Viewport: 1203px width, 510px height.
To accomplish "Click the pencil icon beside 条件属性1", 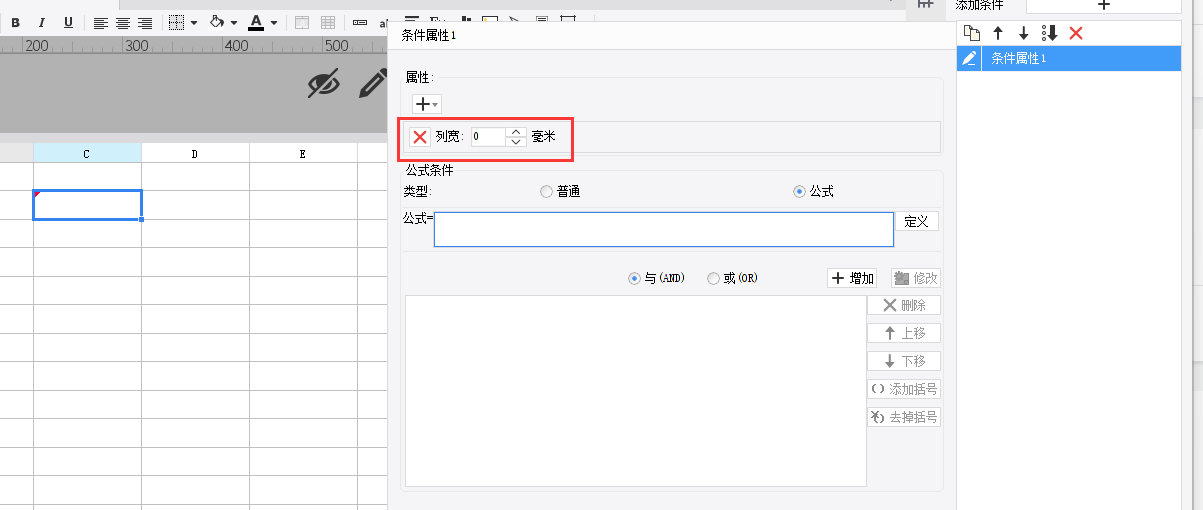I will [x=969, y=59].
